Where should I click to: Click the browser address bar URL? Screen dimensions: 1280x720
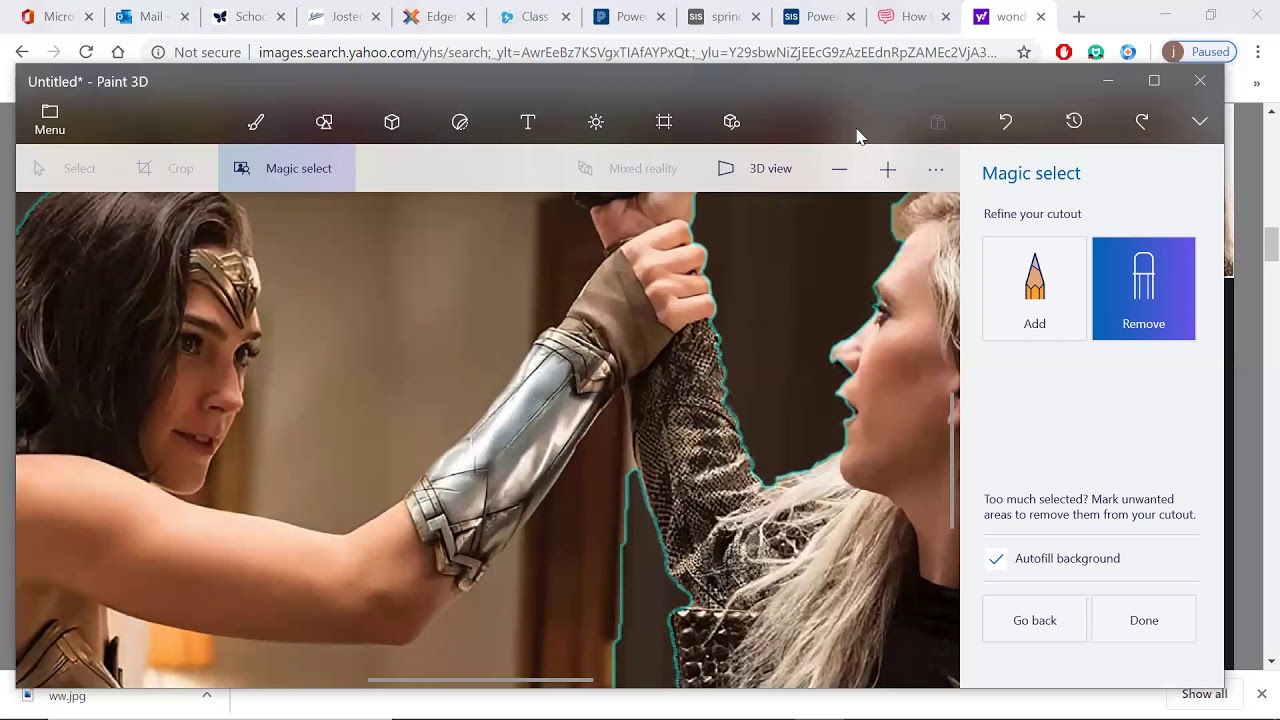627,52
